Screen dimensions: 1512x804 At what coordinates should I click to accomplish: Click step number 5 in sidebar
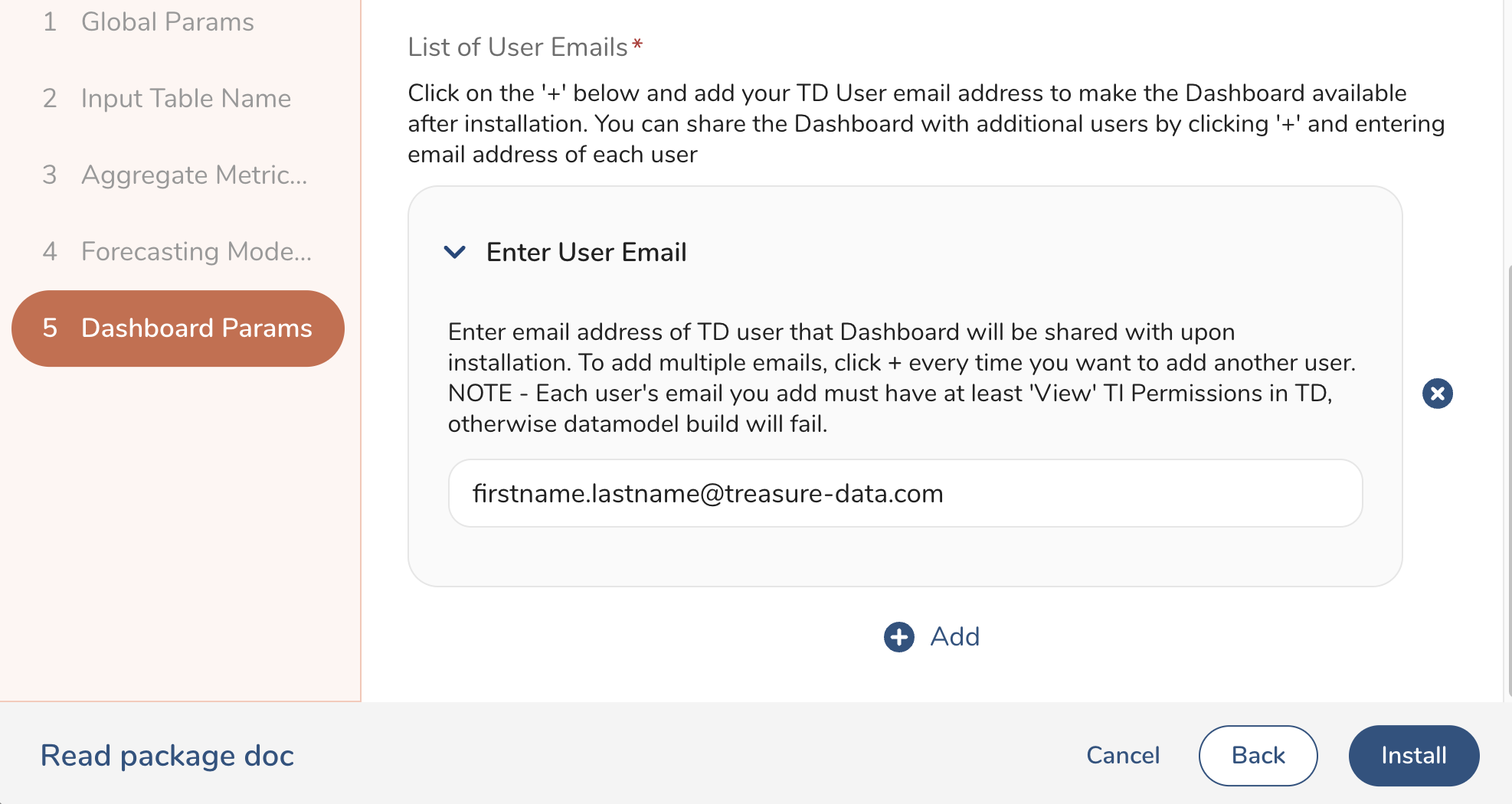(x=50, y=328)
